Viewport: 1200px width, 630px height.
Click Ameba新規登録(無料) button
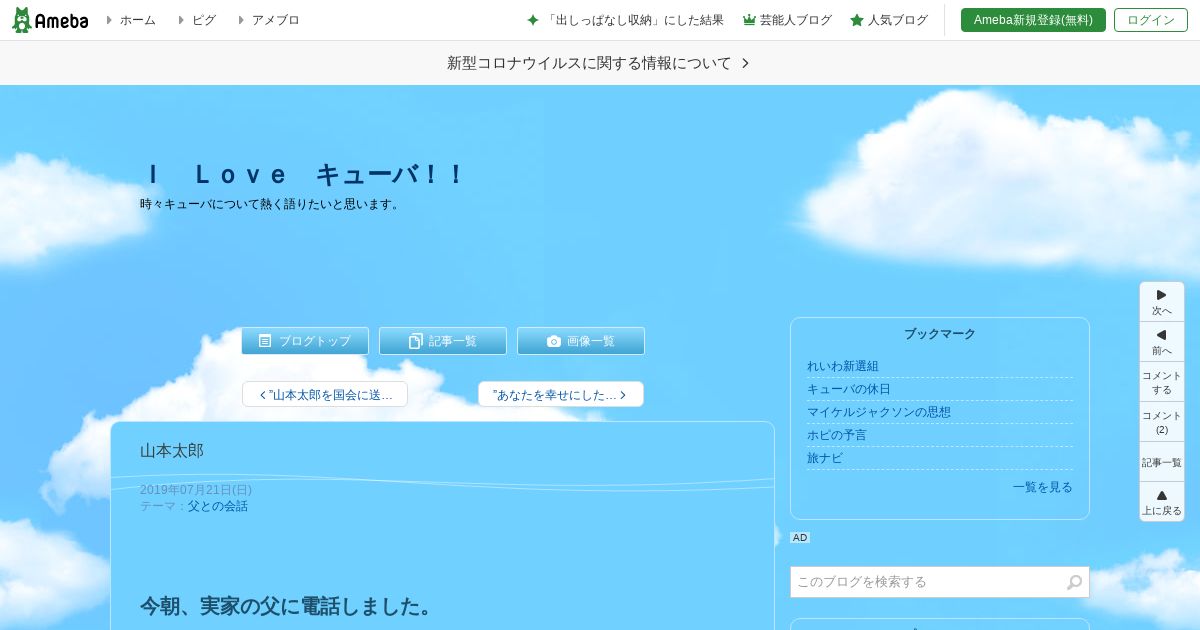(1033, 20)
